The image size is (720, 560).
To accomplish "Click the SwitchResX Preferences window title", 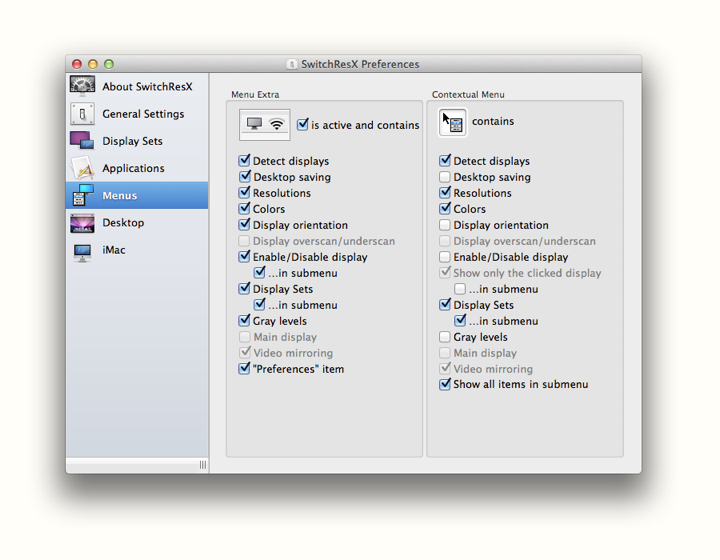I will tap(360, 64).
